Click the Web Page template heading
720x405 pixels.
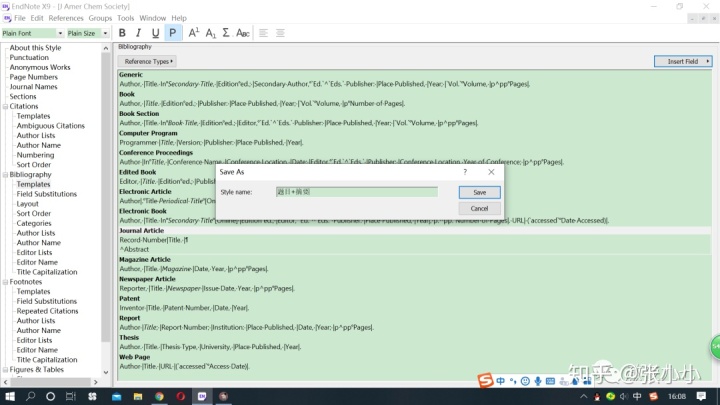pos(135,357)
